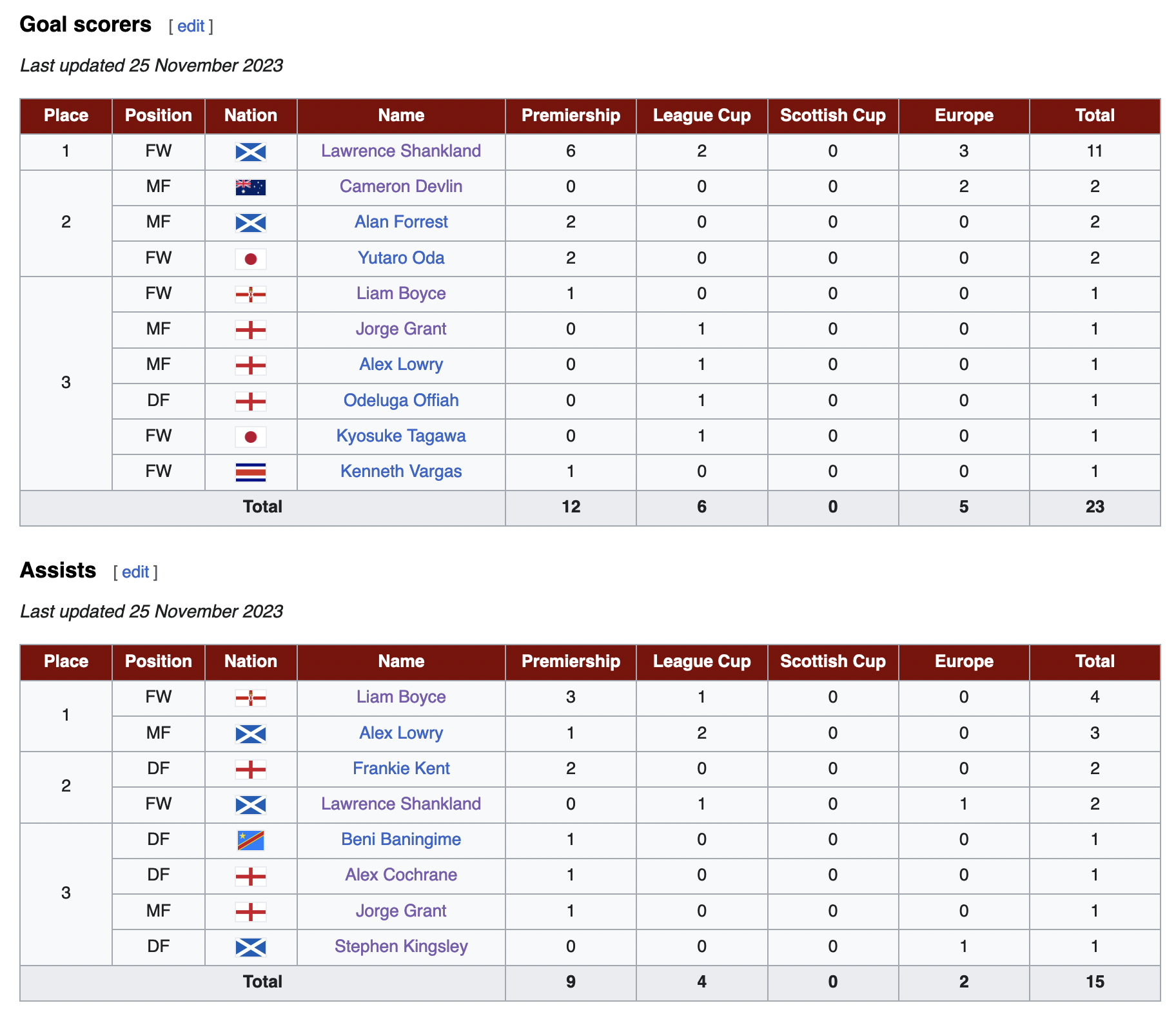Click Northern Ireland flag beside Liam Boyce in assists

250,698
